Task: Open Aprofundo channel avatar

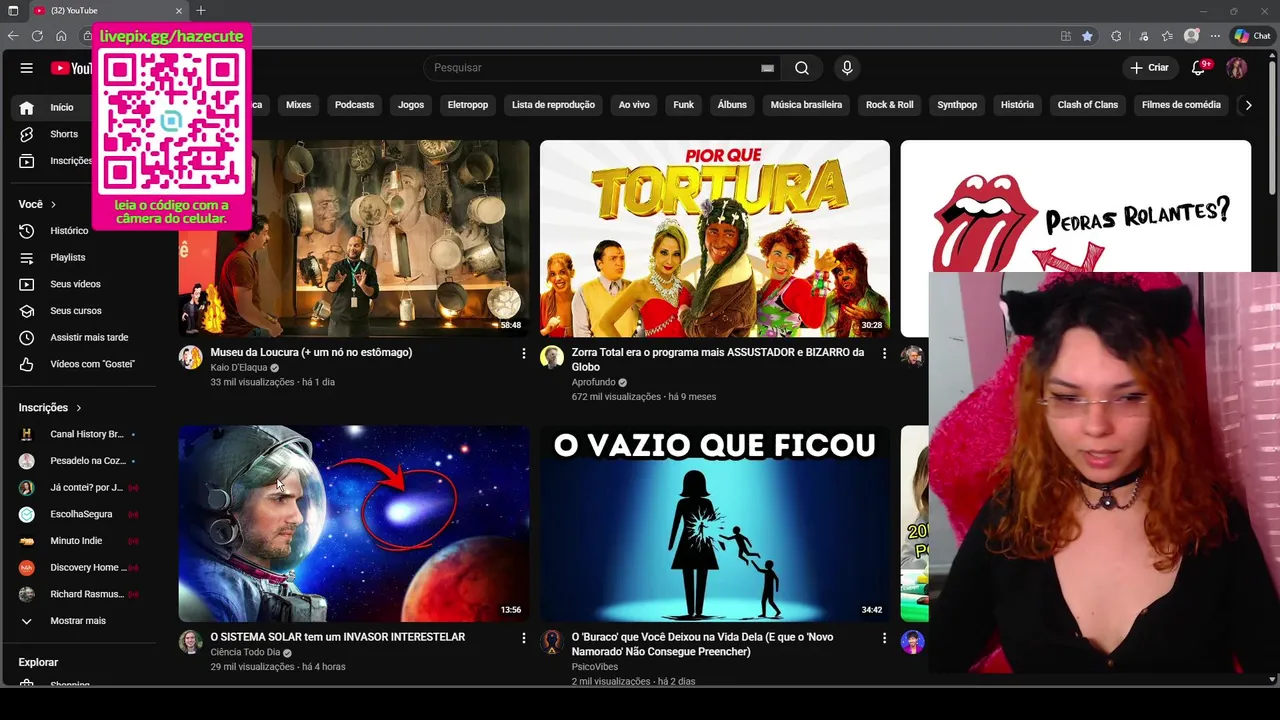Action: (552, 357)
